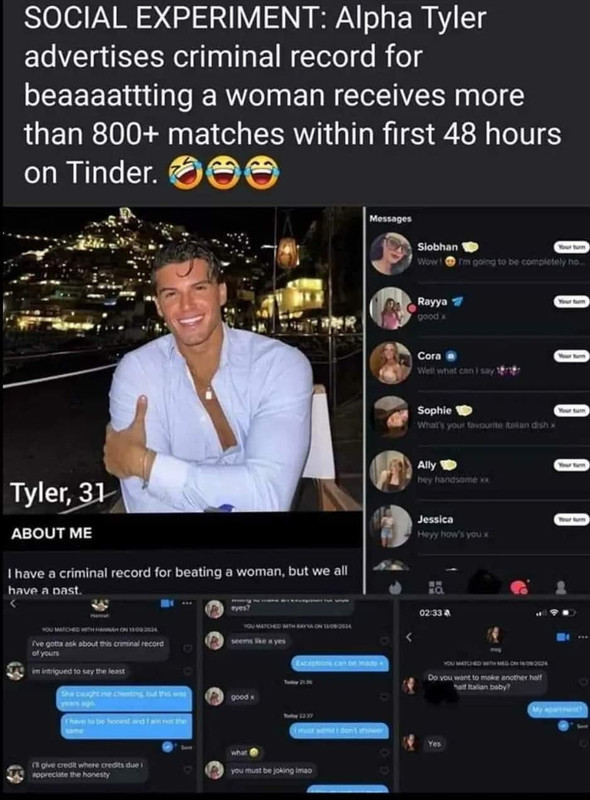
Task: Tap the Tinder flame tab icon
Action: tap(395, 587)
